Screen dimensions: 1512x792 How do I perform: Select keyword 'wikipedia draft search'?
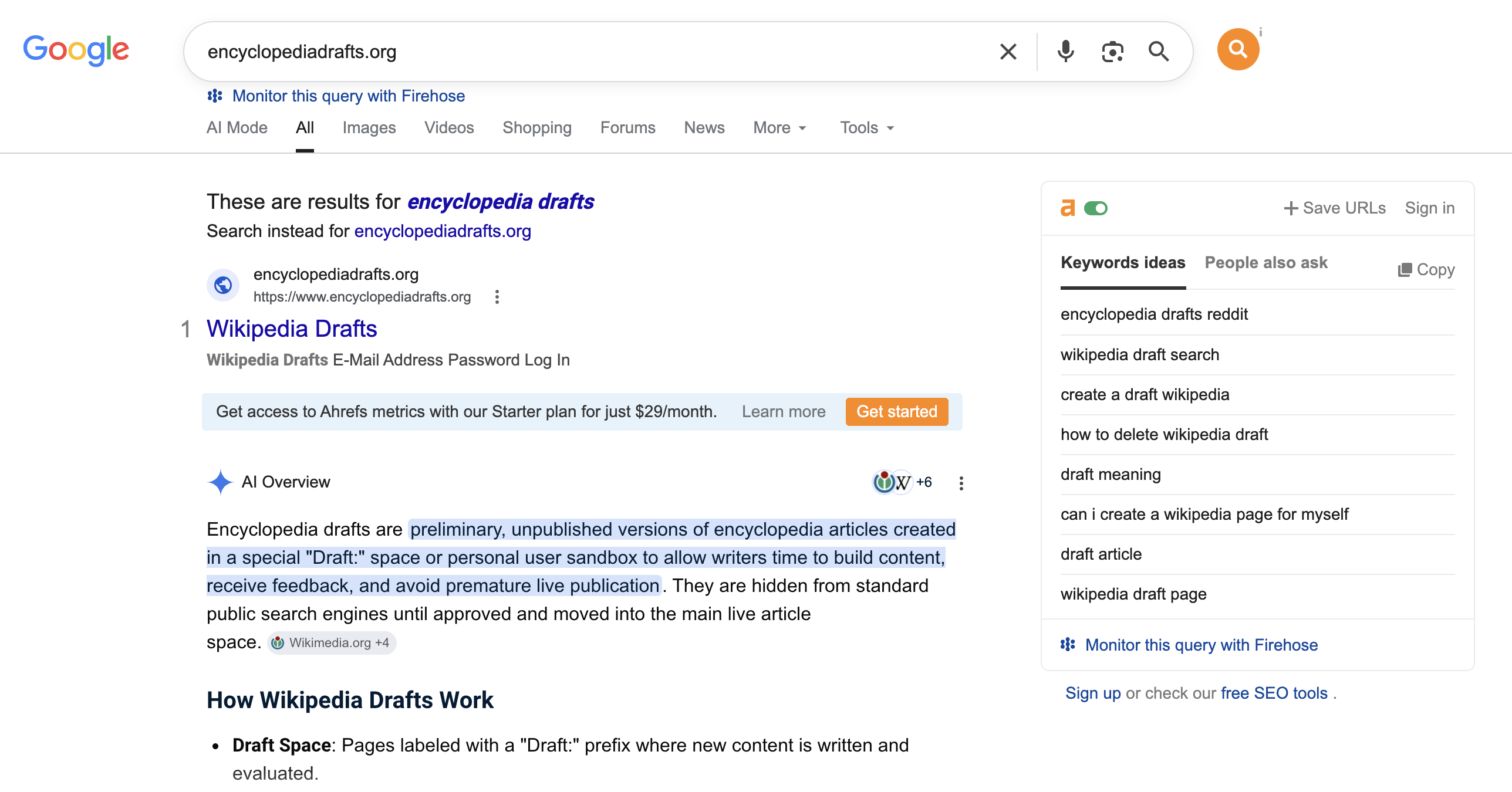(1140, 355)
